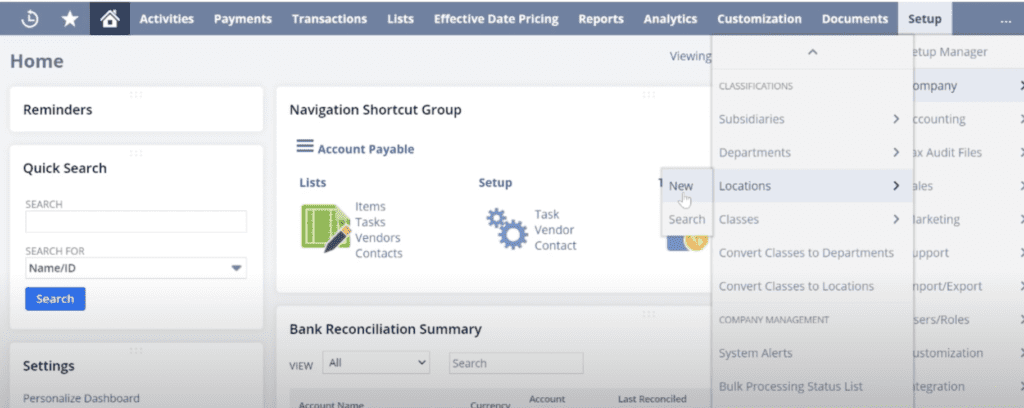
Task: Expand the Departments submenu
Action: coord(896,153)
